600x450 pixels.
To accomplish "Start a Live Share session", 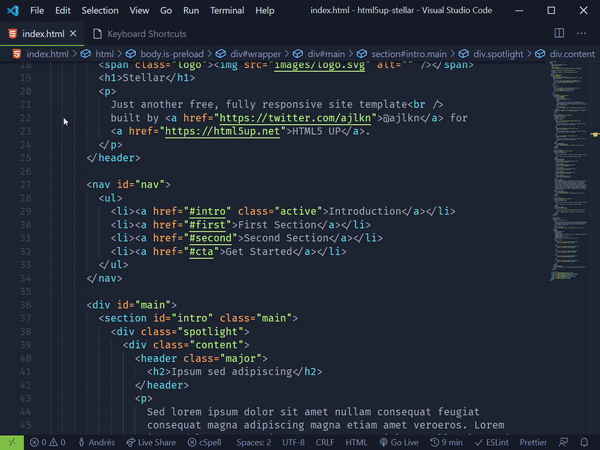I will click(x=151, y=442).
